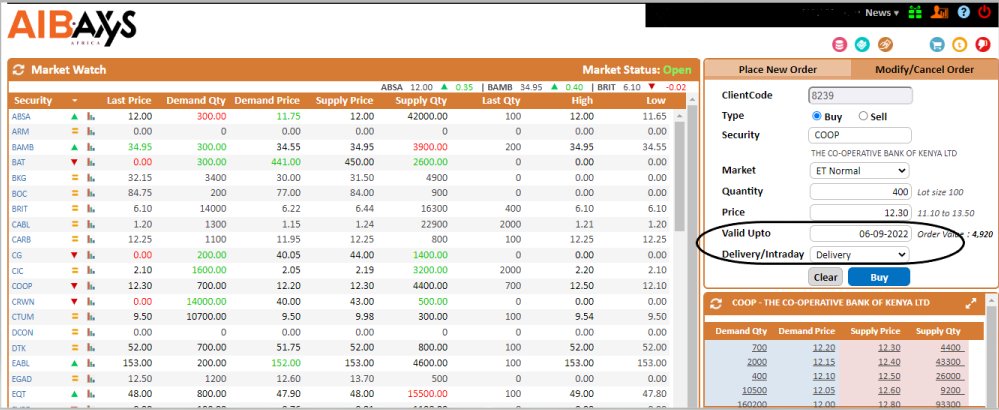Image resolution: width=999 pixels, height=410 pixels.
Task: Select the Sell order type radio
Action: [x=863, y=116]
